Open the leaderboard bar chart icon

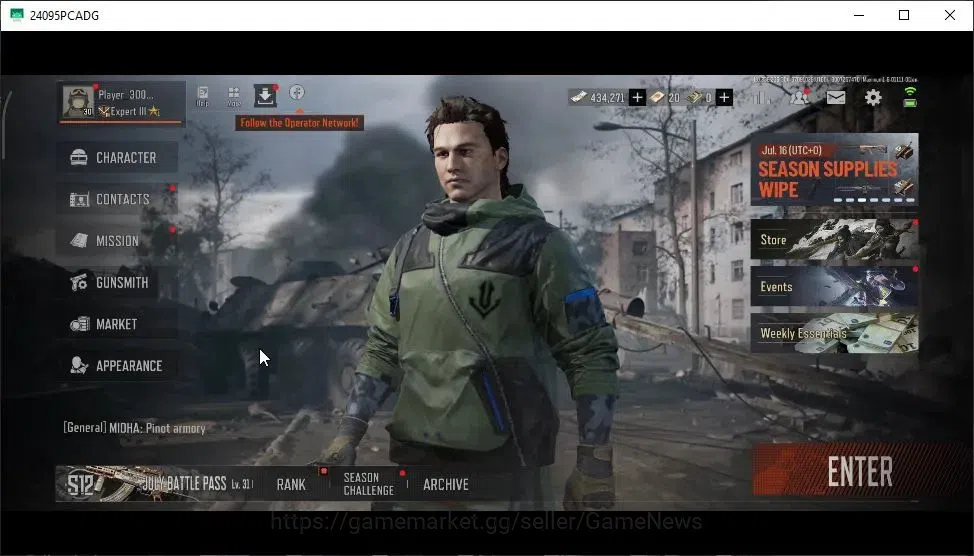pos(761,98)
